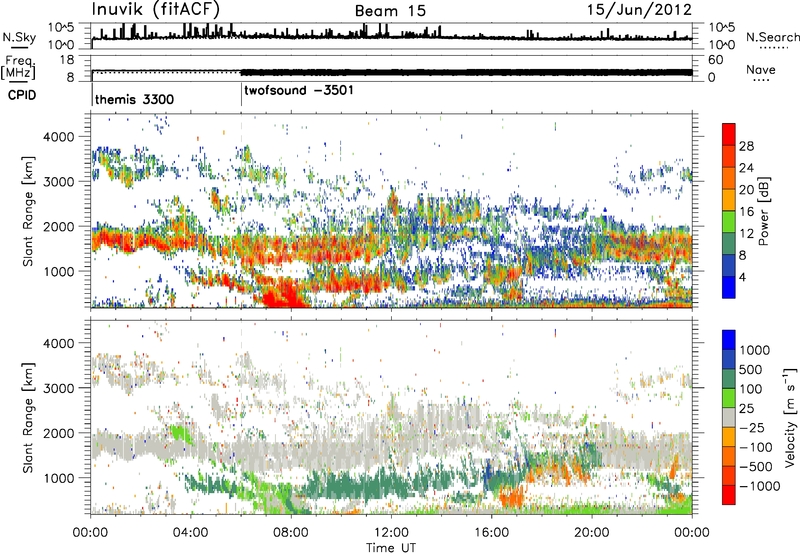Click the "Velocity [m s⁻¹]" color bar title
The width and height of the screenshot is (800, 554).
click(791, 418)
